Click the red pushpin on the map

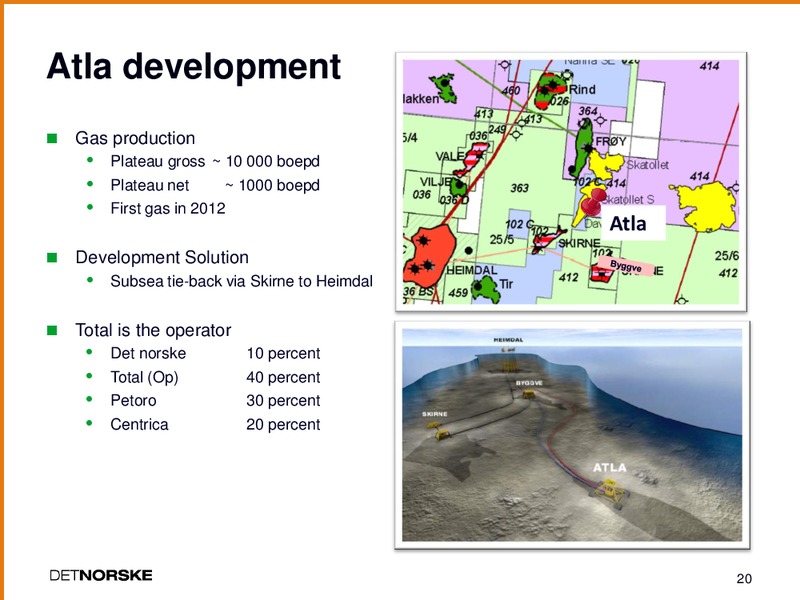(593, 202)
